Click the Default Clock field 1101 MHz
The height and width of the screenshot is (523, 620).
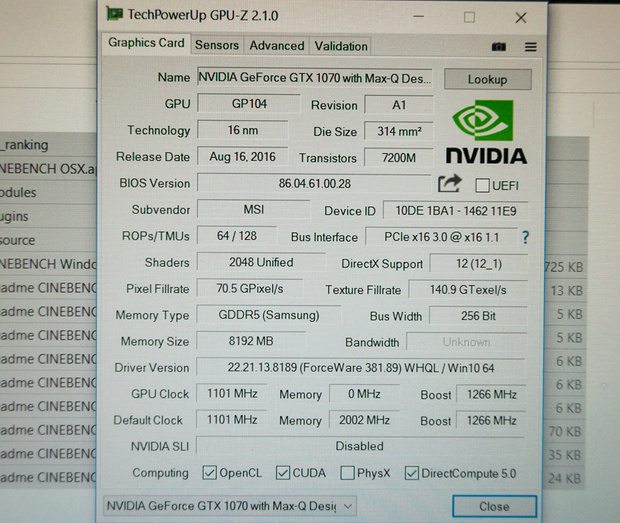[x=232, y=420]
